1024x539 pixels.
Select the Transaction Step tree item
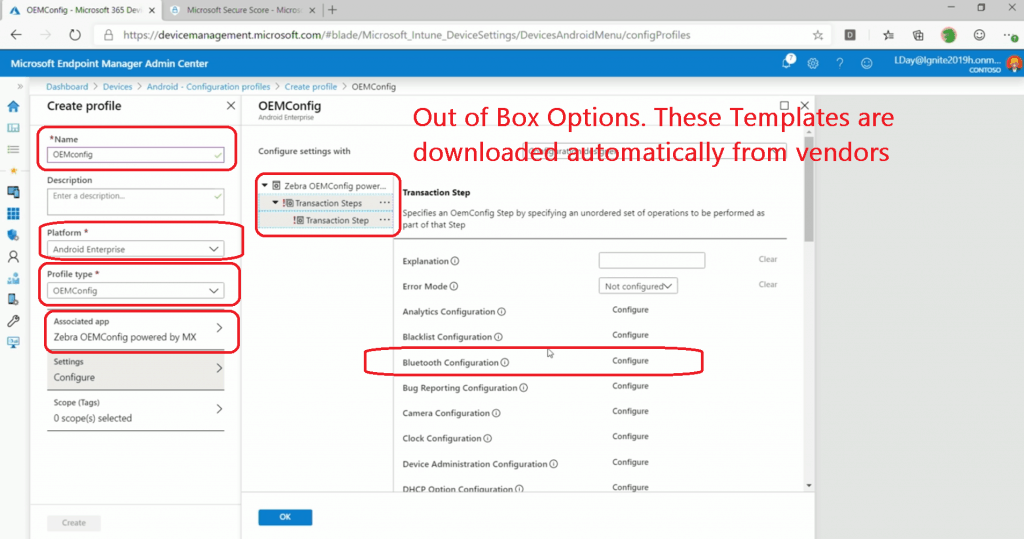click(337, 220)
